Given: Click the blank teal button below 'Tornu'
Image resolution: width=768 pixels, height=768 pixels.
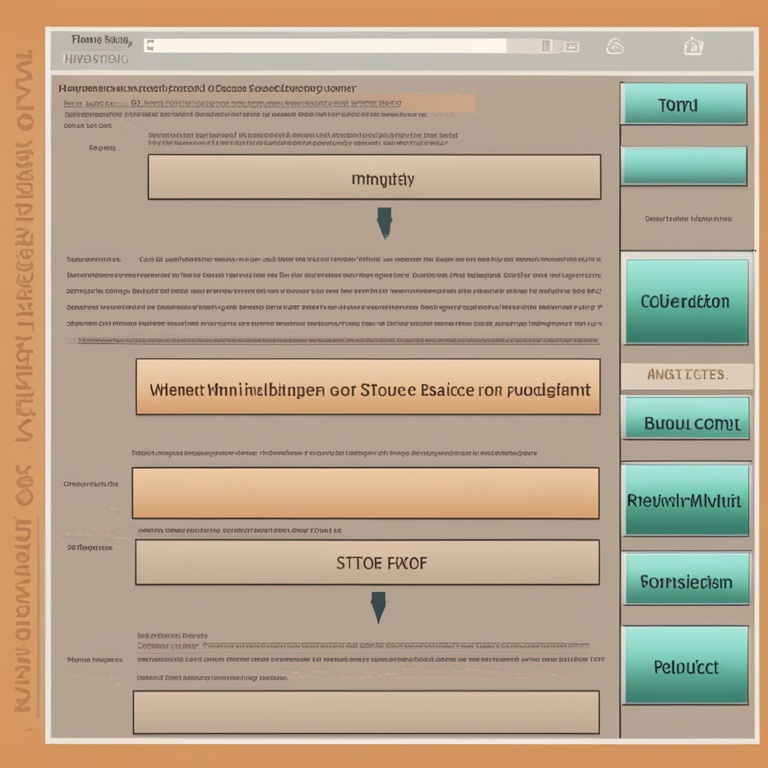Looking at the screenshot, I should 684,167.
